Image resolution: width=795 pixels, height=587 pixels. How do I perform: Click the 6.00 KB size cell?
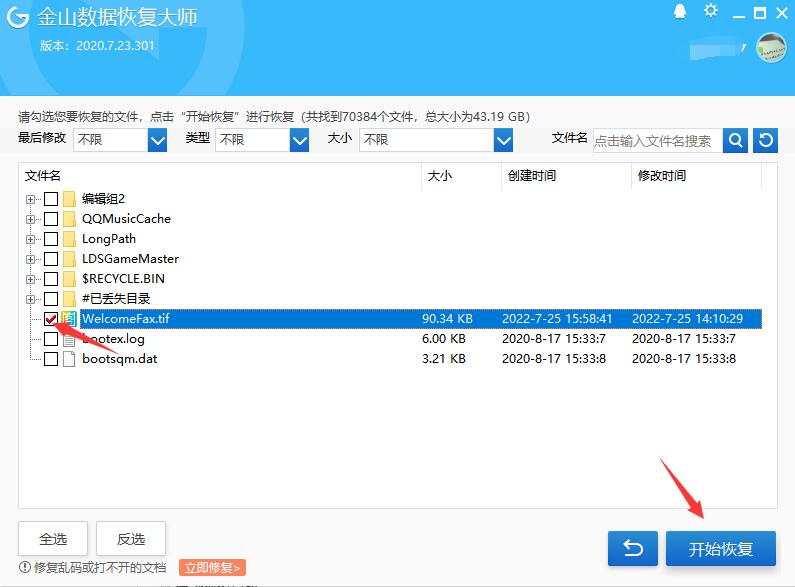pos(444,339)
